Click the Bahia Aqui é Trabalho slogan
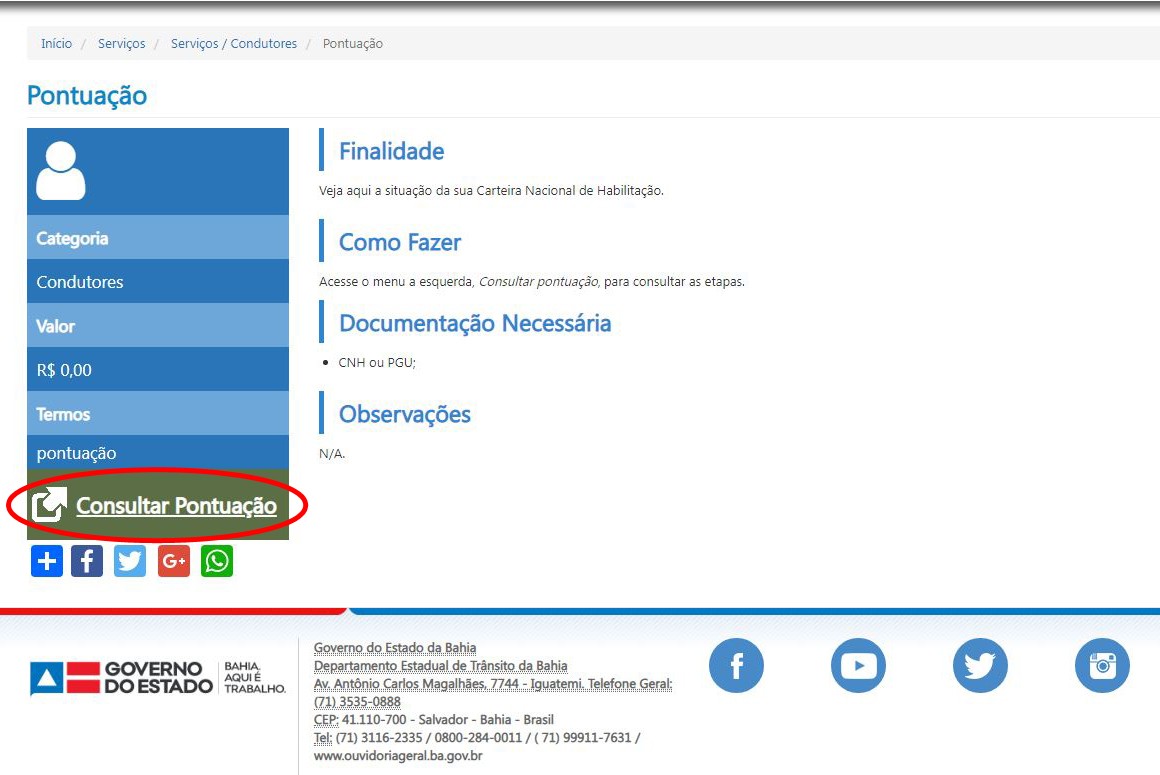The height and width of the screenshot is (775, 1160). (x=254, y=677)
